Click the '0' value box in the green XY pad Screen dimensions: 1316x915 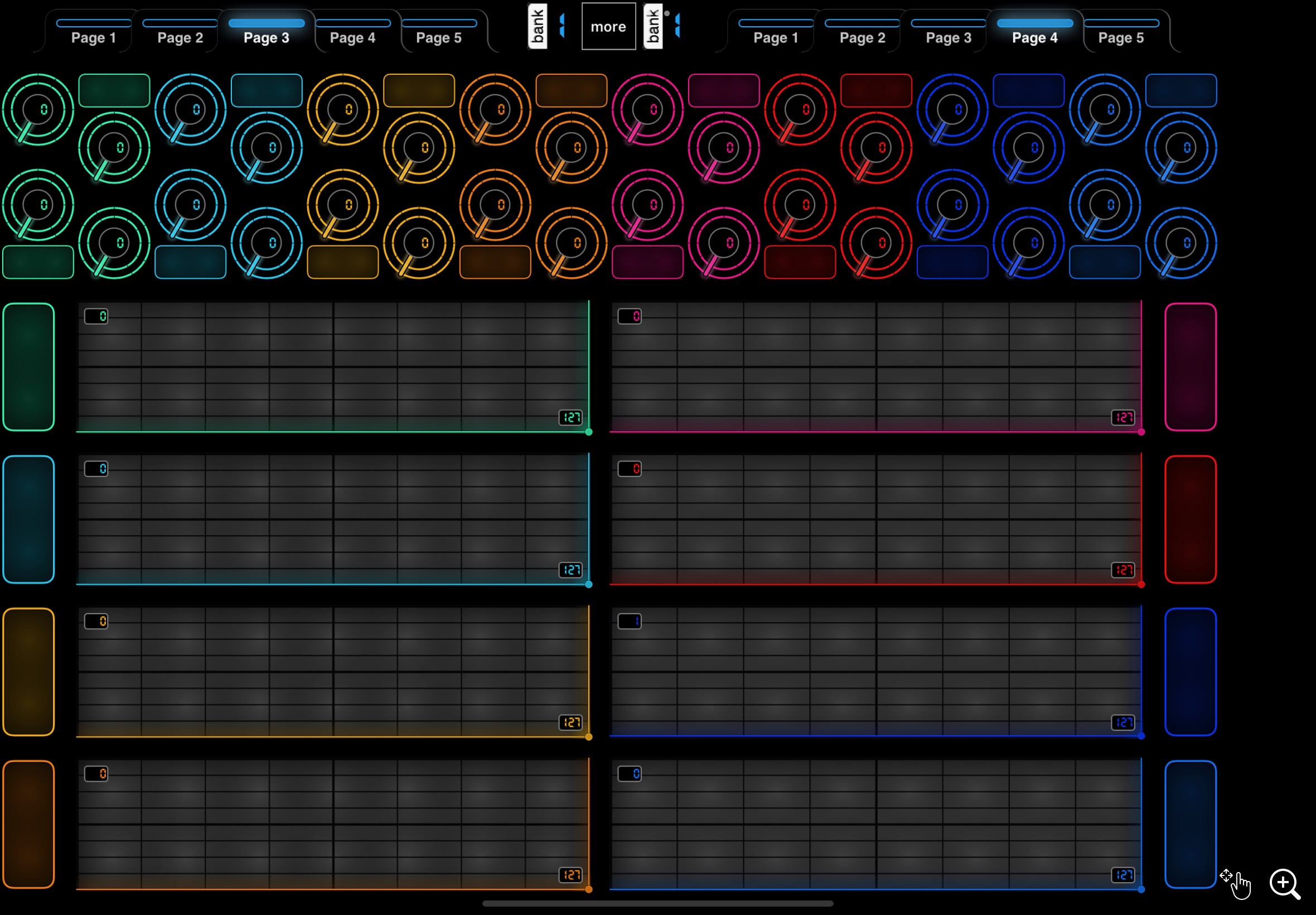(x=96, y=316)
